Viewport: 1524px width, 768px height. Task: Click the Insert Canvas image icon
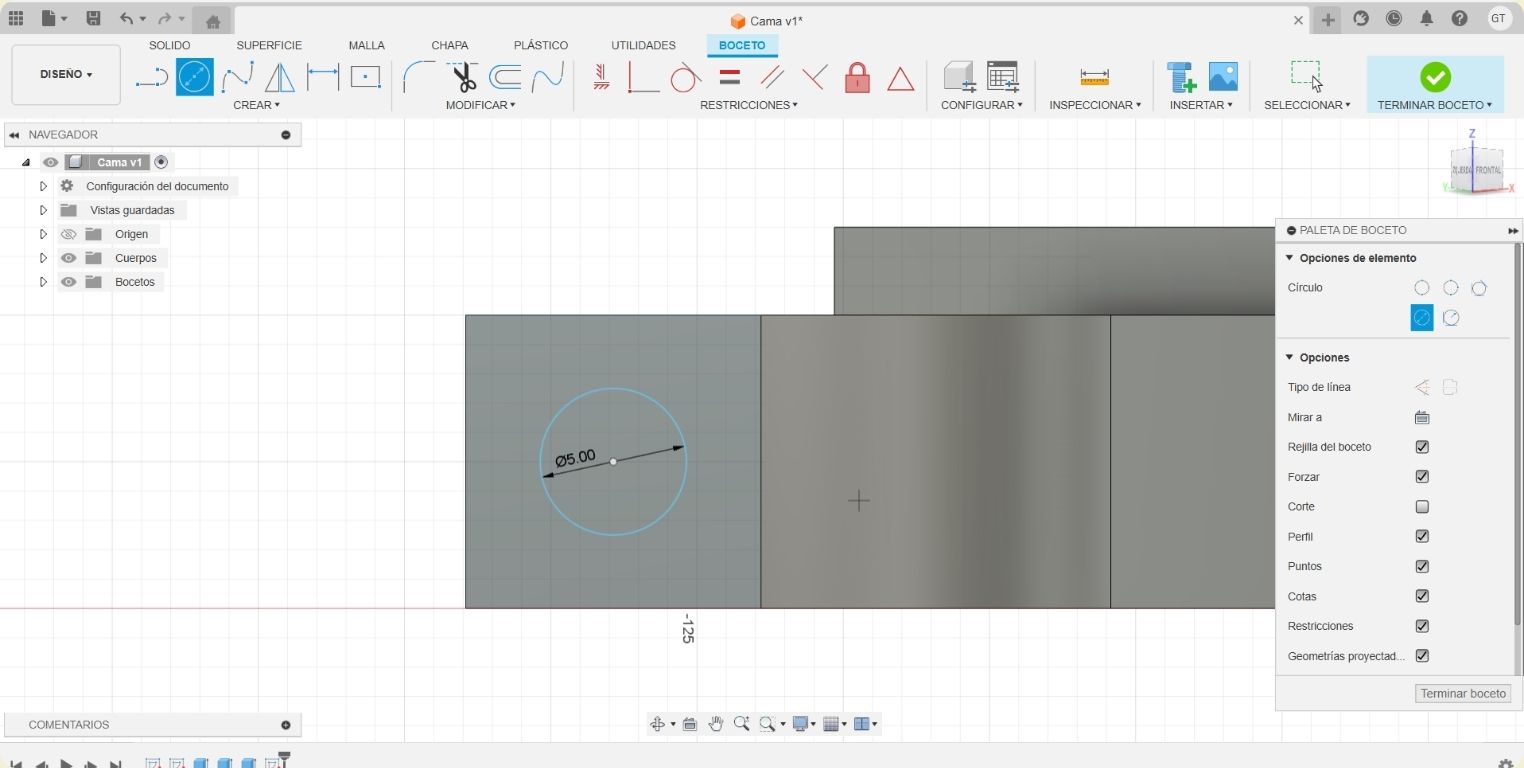pyautogui.click(x=1223, y=77)
